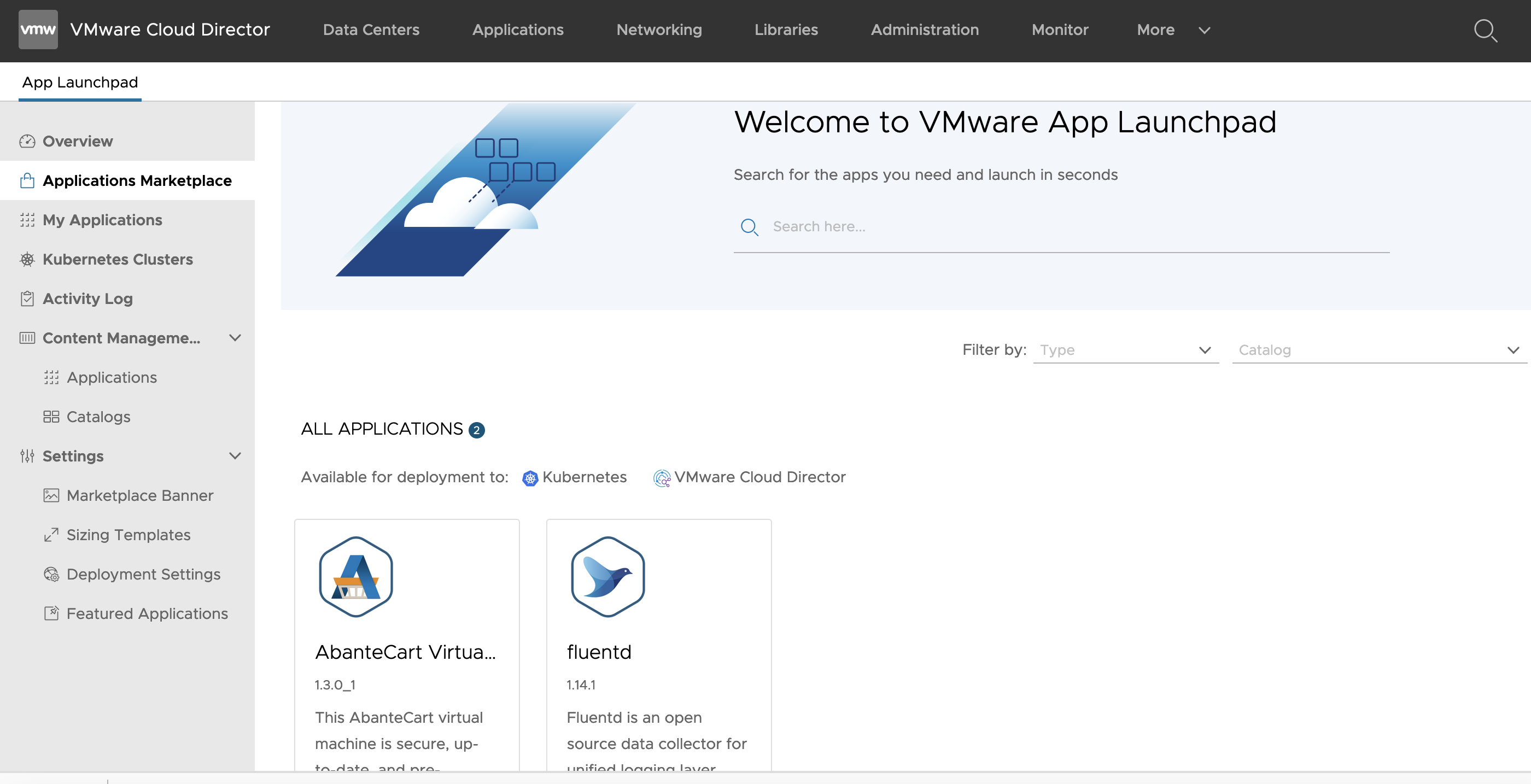Open Marketplace Banner settings
This screenshot has width=1531, height=784.
[x=139, y=496]
